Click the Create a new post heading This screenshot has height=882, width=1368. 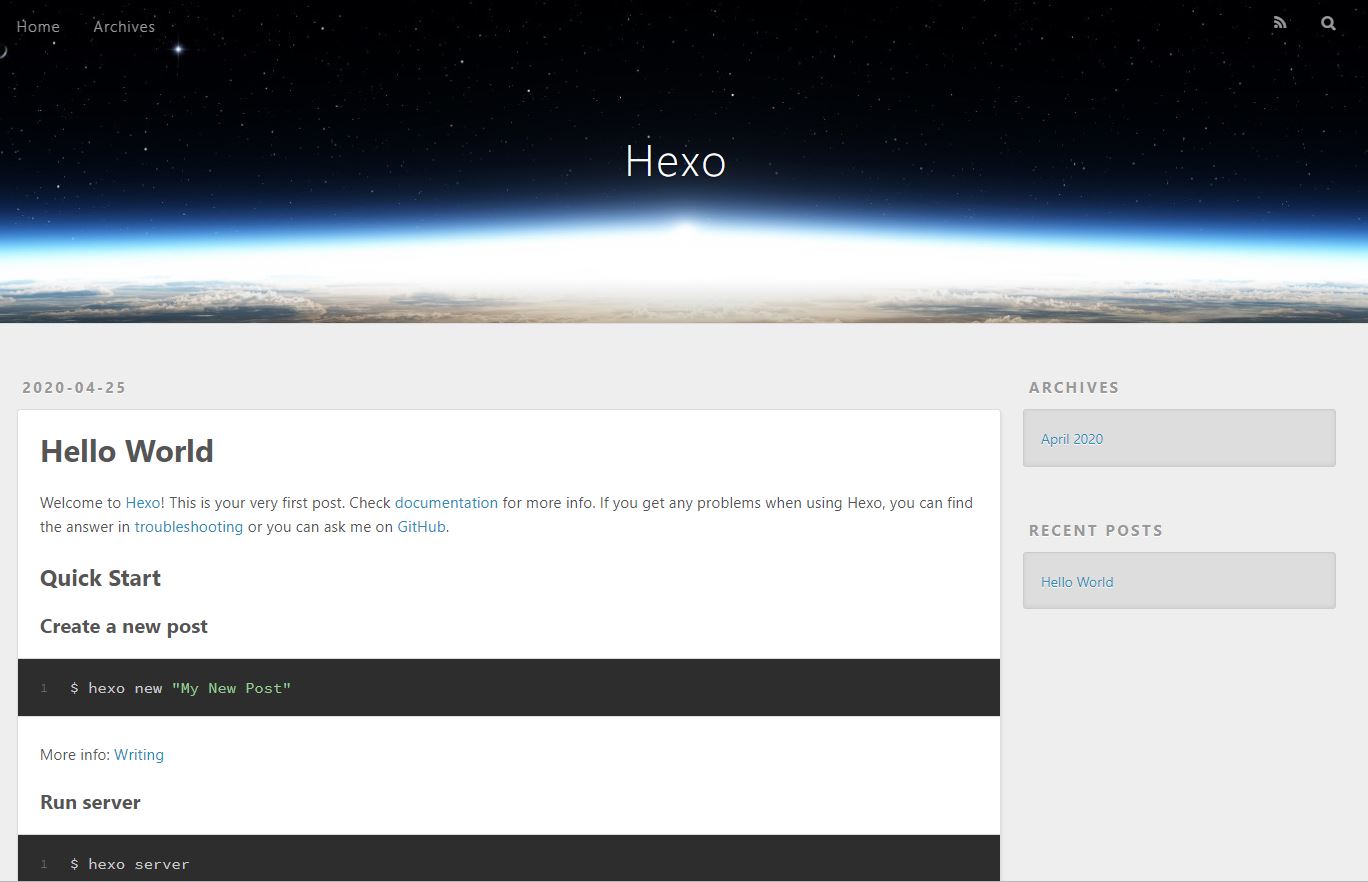pyautogui.click(x=124, y=627)
